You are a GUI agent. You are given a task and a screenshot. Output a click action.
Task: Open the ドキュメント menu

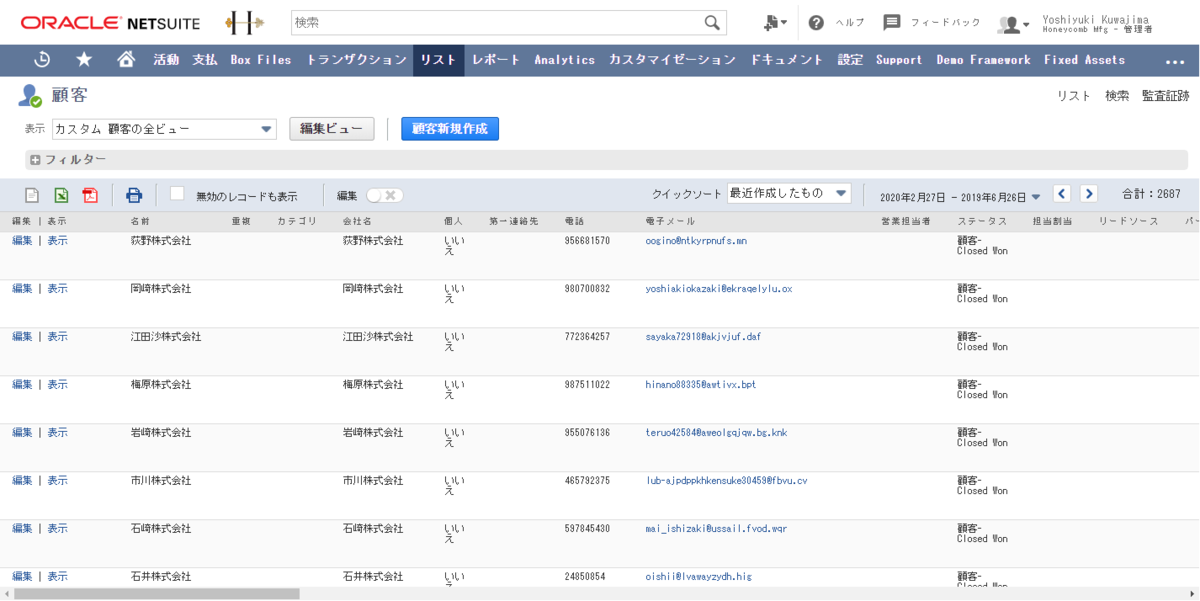[x=787, y=60]
